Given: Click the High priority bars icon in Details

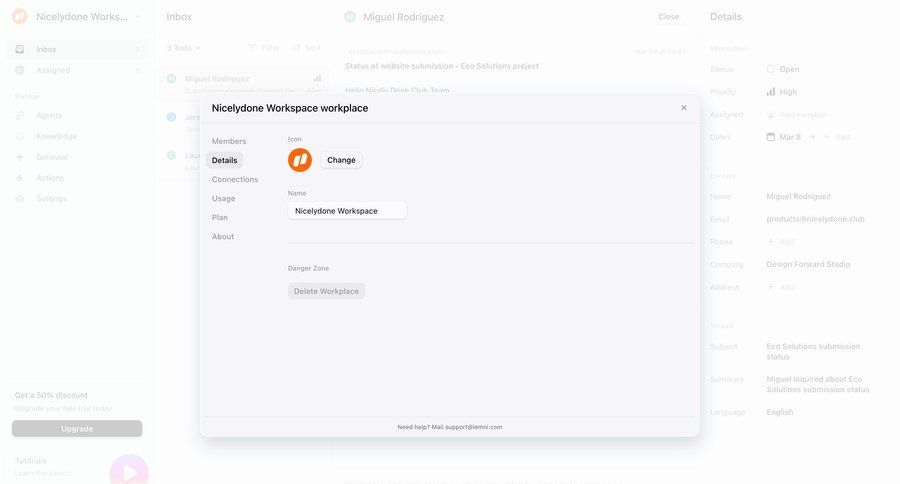Looking at the screenshot, I should click(771, 92).
